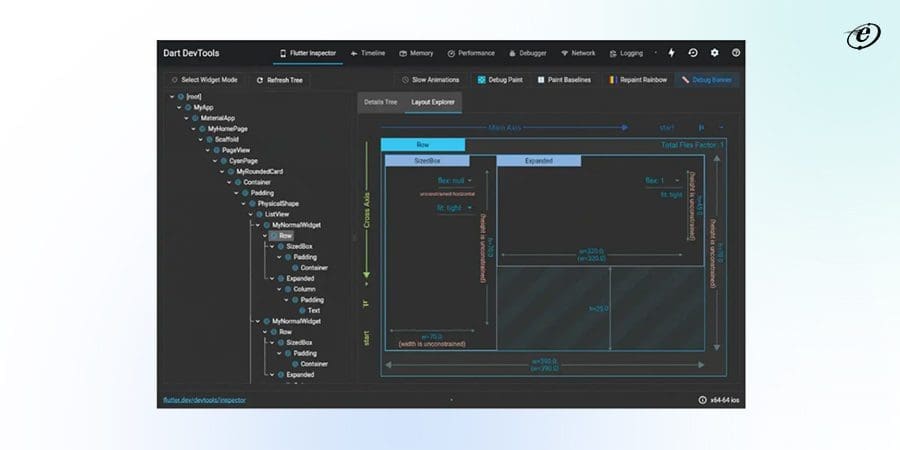
Task: Open the flex: null dropdown in SizedBox
Action: 455,181
